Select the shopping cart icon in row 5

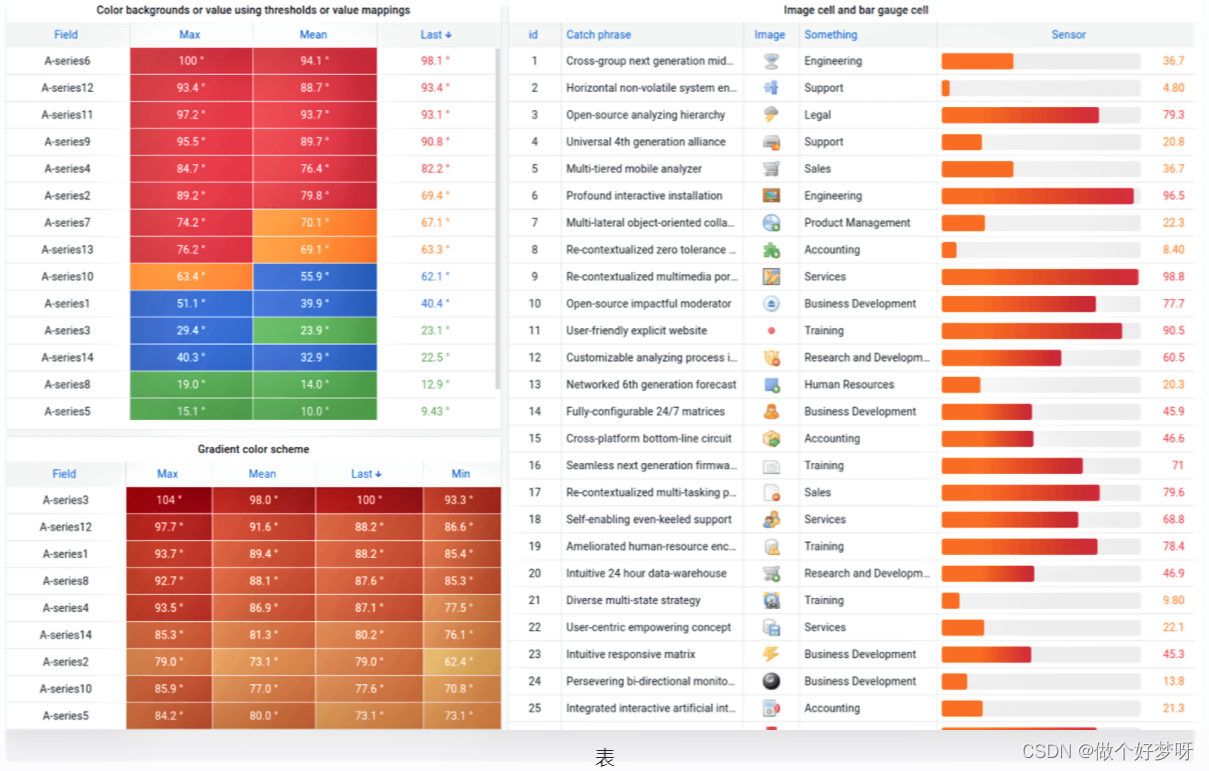click(771, 169)
